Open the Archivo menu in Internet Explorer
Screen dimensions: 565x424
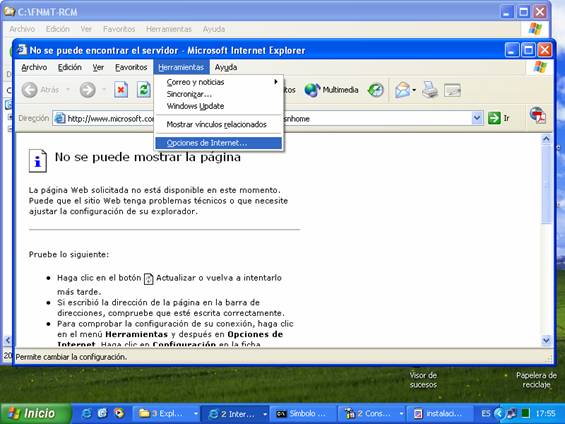coord(34,67)
